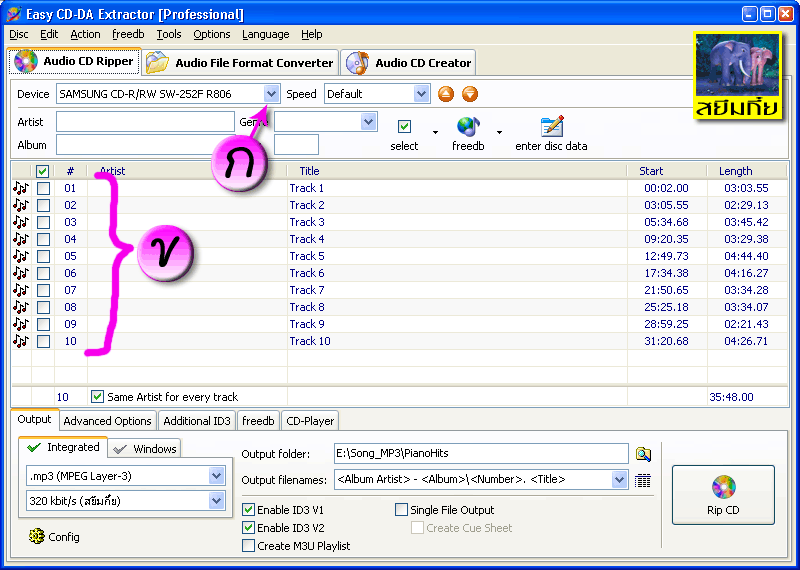Open the 320 kbit/s bitrate dropdown
This screenshot has width=800, height=570.
[217, 501]
